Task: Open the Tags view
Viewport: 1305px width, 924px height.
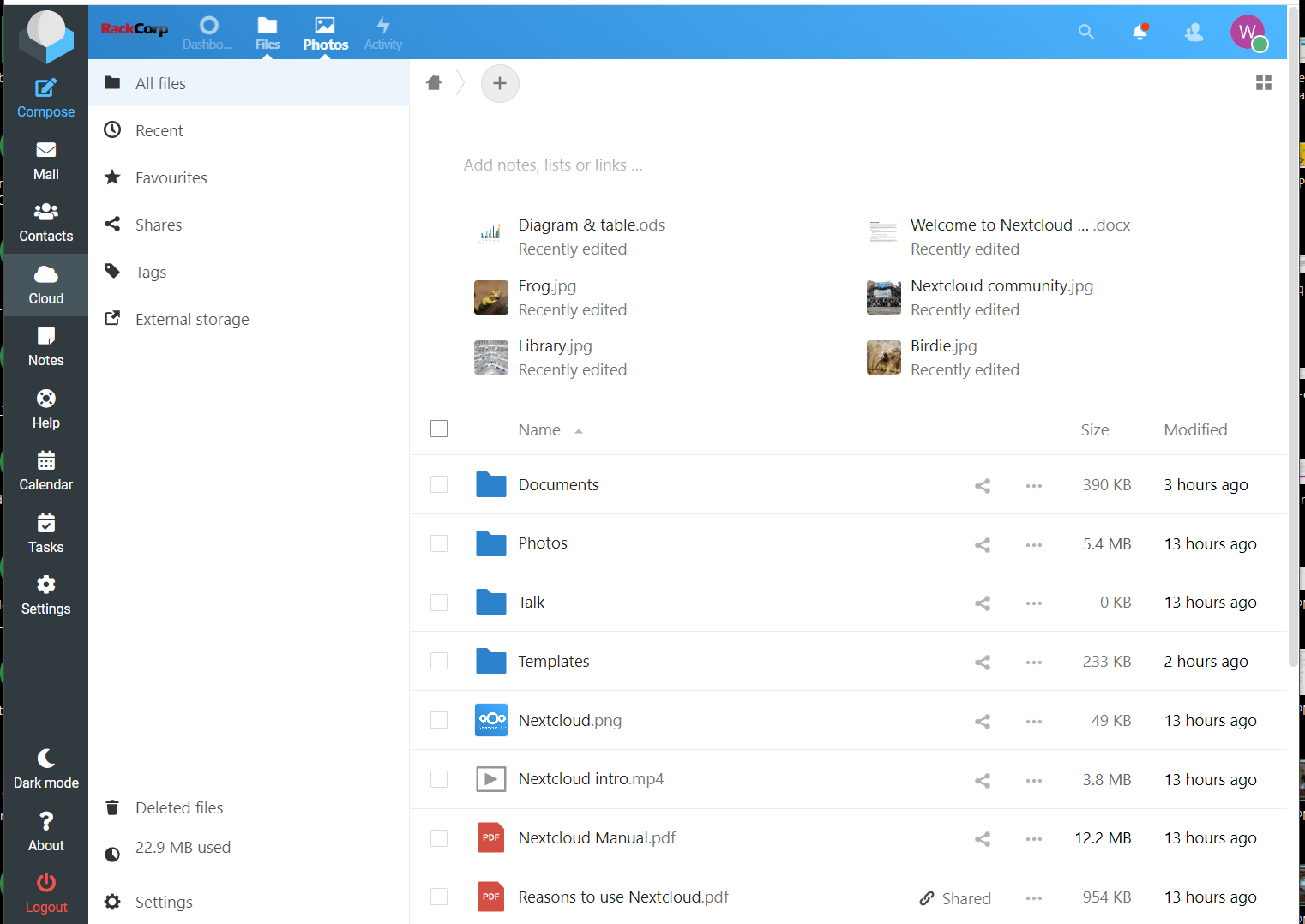Action: 249,272
